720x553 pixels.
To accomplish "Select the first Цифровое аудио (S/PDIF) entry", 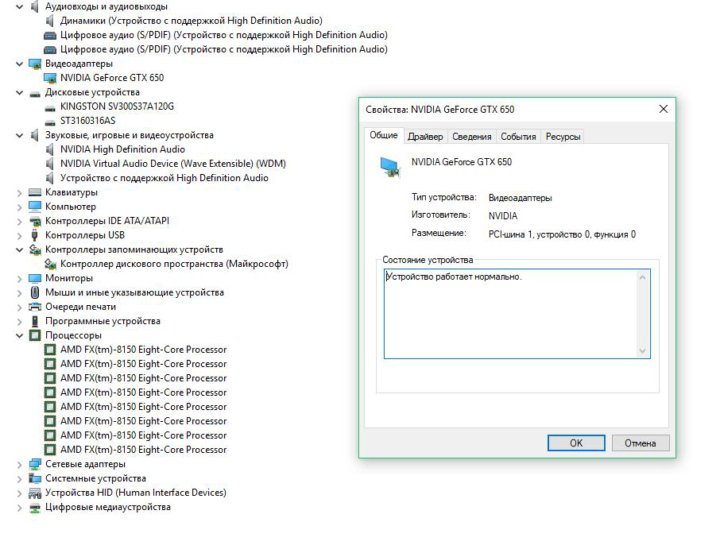I will click(x=224, y=35).
